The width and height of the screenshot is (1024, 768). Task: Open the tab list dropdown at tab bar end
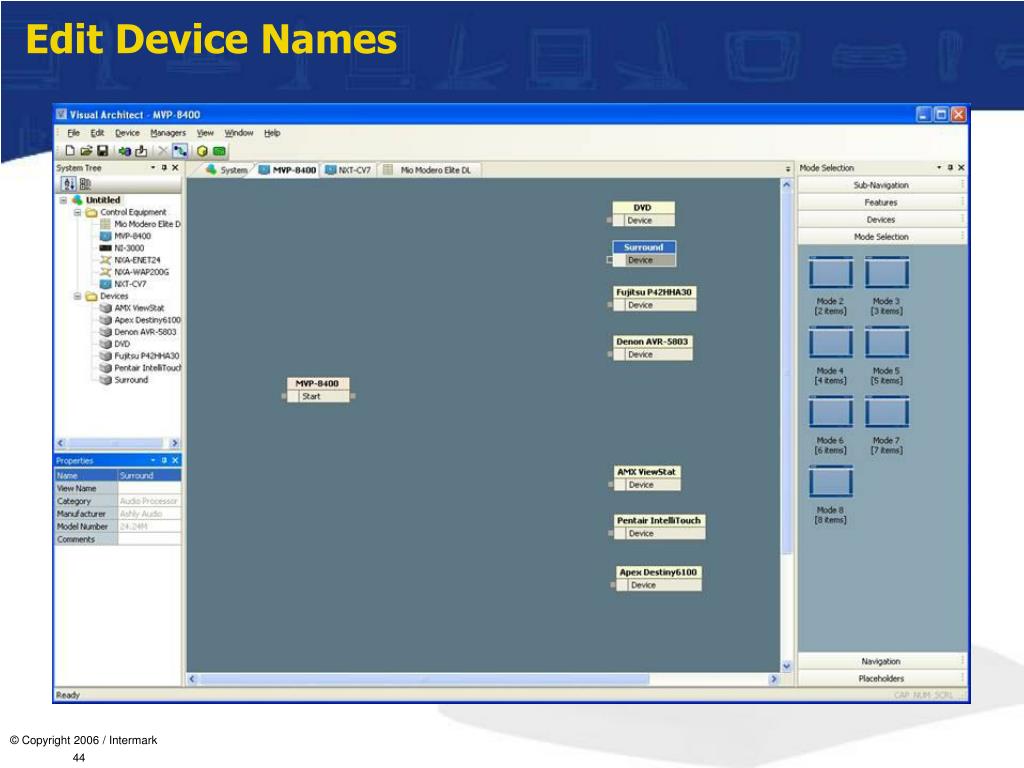[x=788, y=170]
